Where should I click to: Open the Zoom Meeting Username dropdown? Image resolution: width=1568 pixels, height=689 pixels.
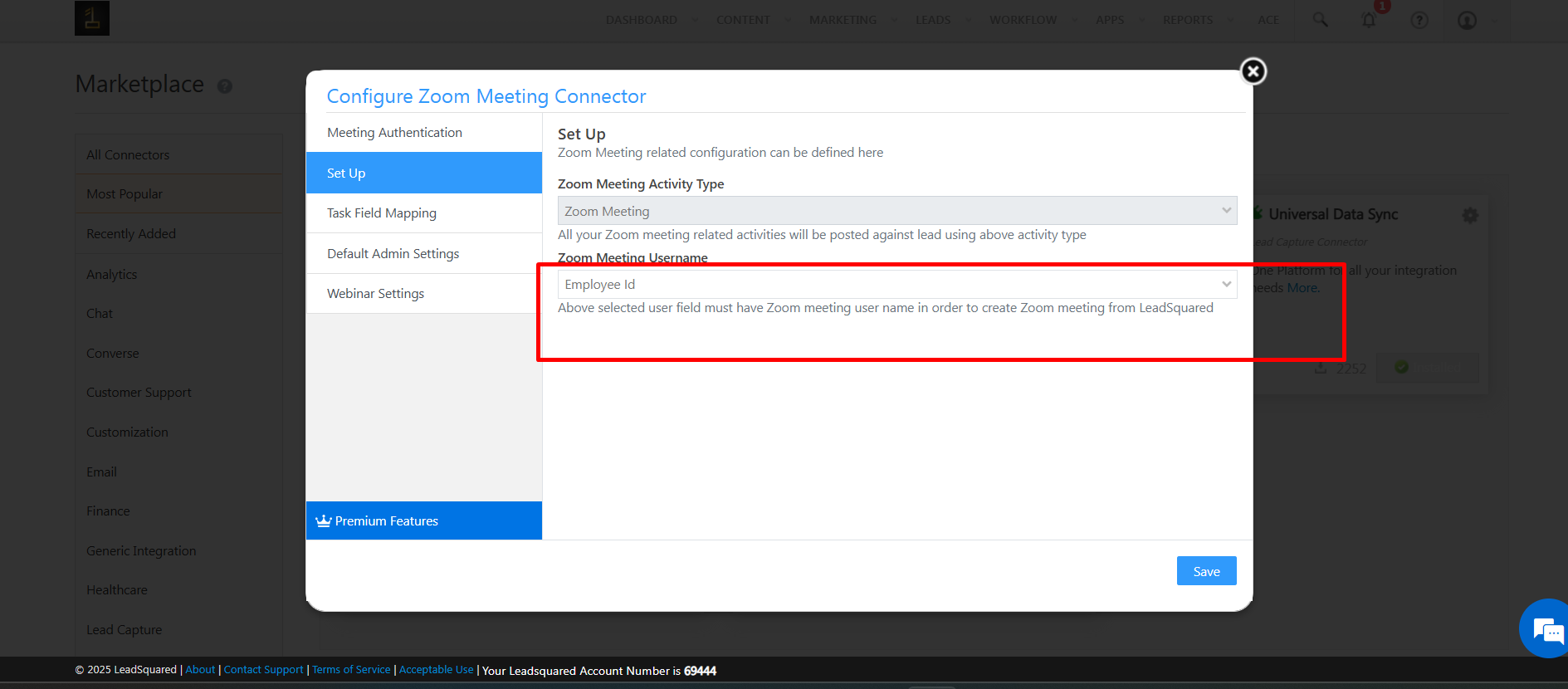pyautogui.click(x=897, y=284)
